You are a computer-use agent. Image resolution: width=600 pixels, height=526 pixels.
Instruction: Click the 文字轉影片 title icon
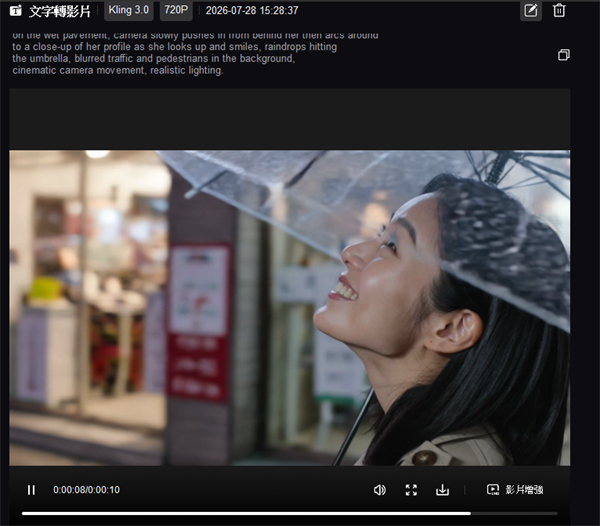pos(16,11)
